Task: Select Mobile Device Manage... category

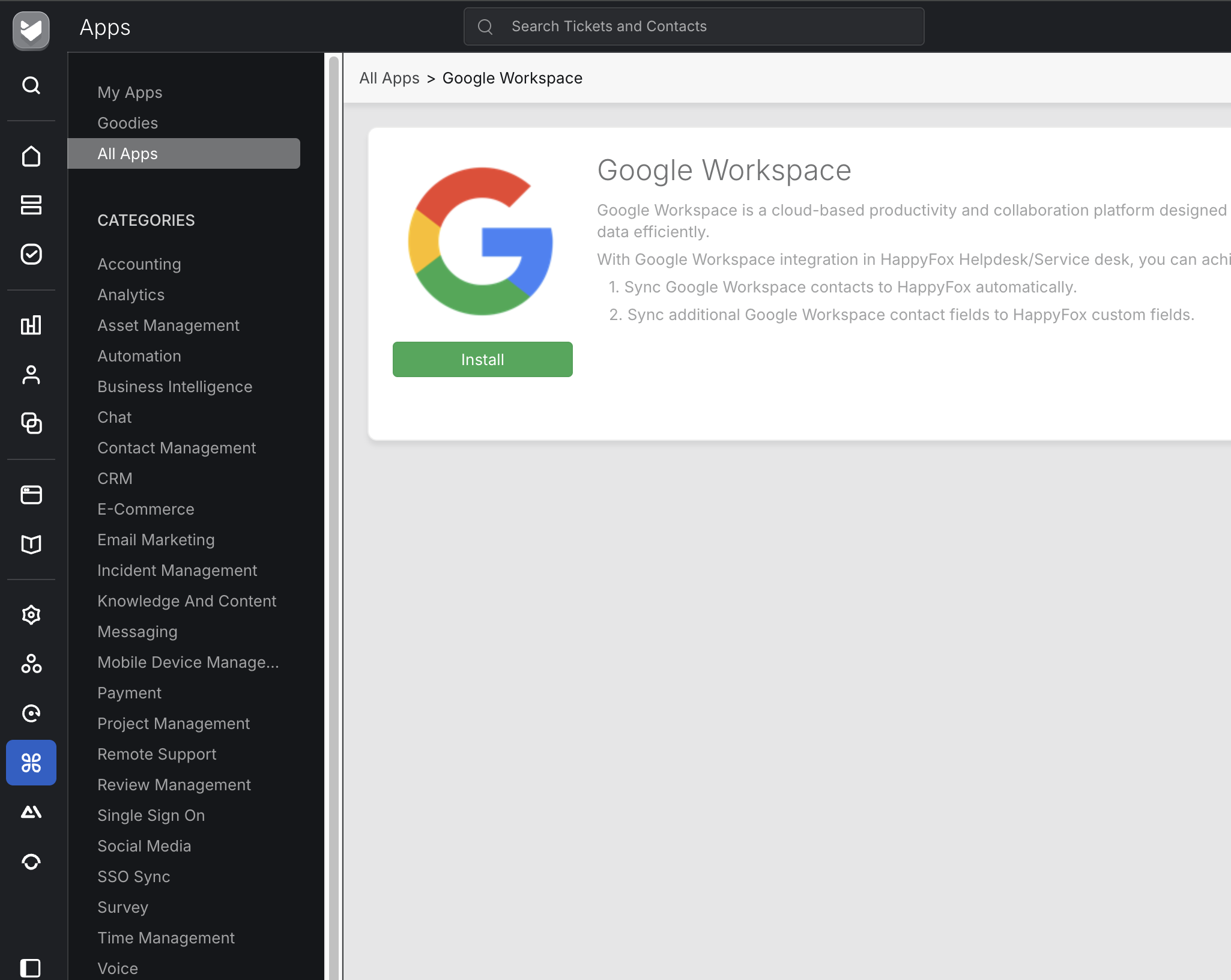Action: 188,662
